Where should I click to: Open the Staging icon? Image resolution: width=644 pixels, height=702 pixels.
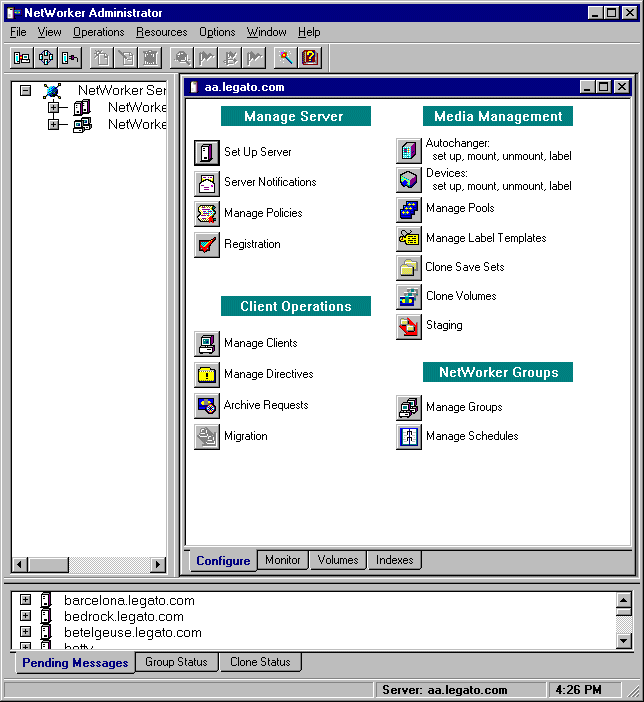(408, 326)
